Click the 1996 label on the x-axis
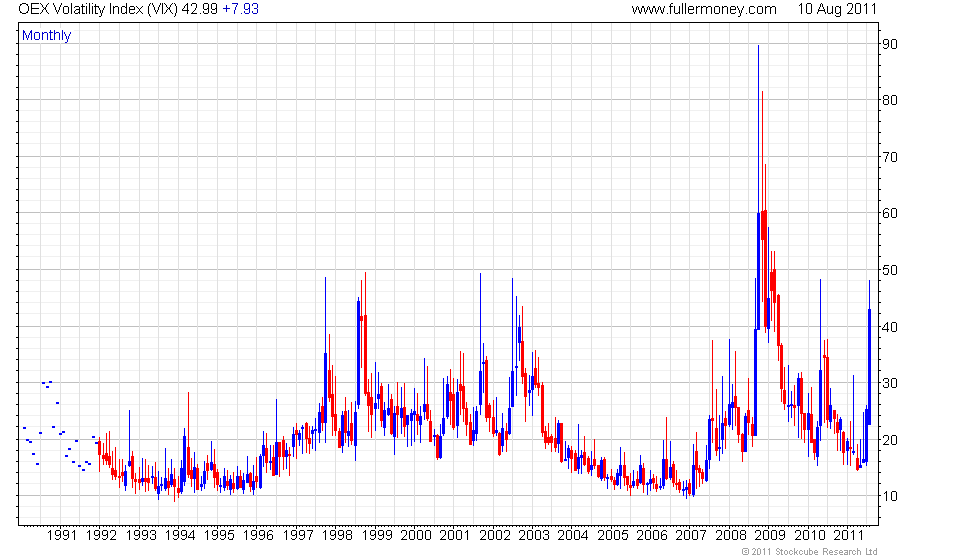 click(x=258, y=536)
